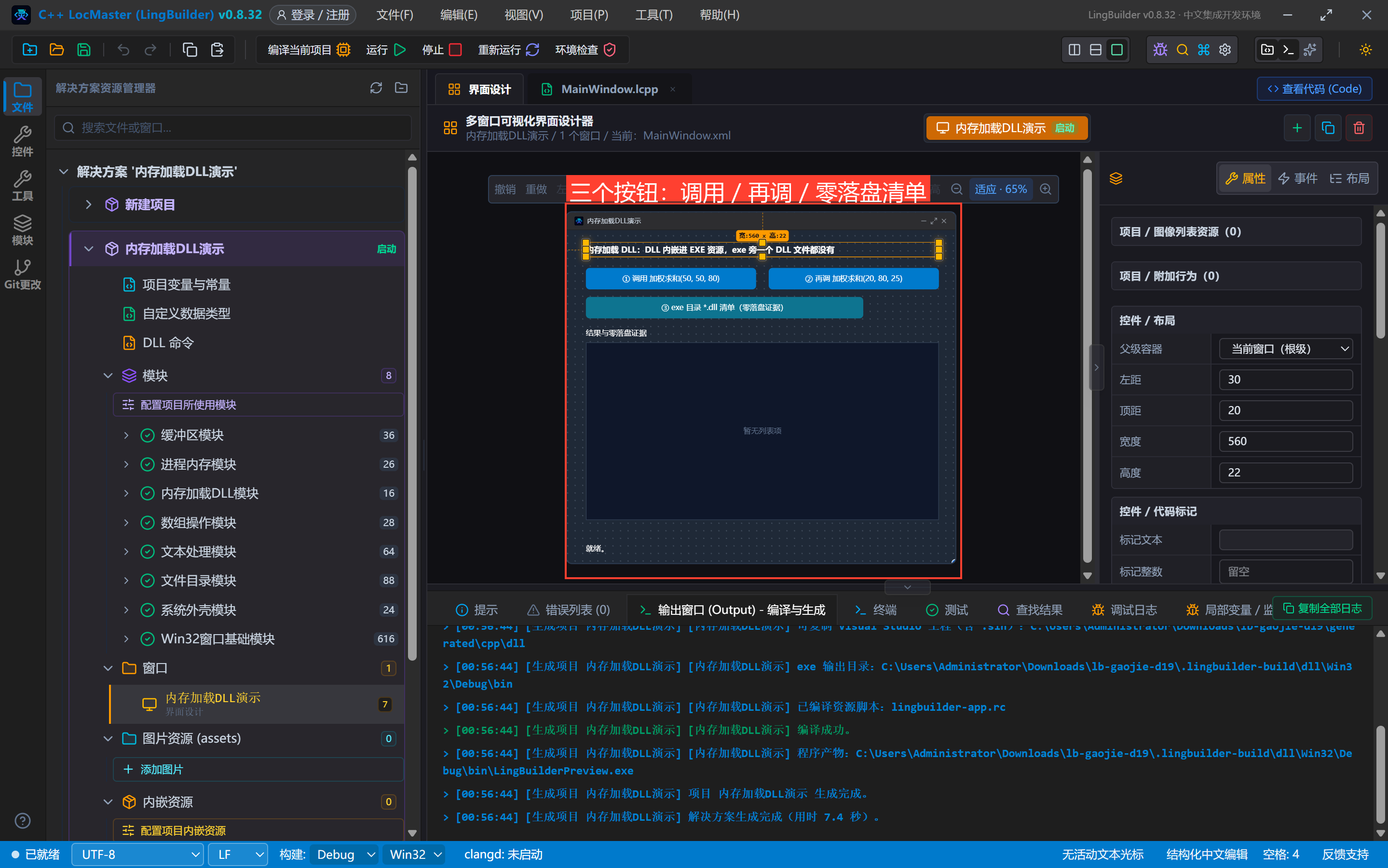Click 重新运行 to rerun project
The width and height of the screenshot is (1388, 868).
point(509,50)
